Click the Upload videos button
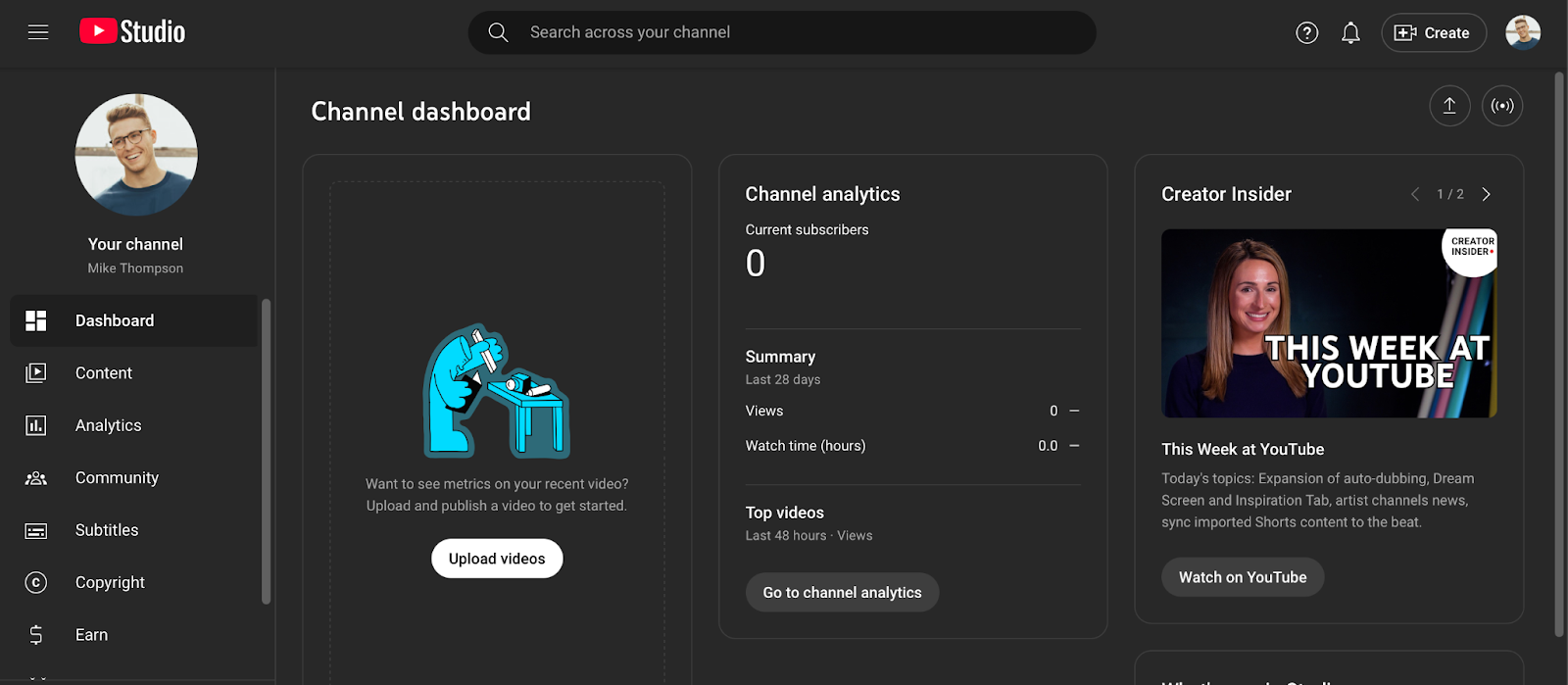 pyautogui.click(x=497, y=559)
